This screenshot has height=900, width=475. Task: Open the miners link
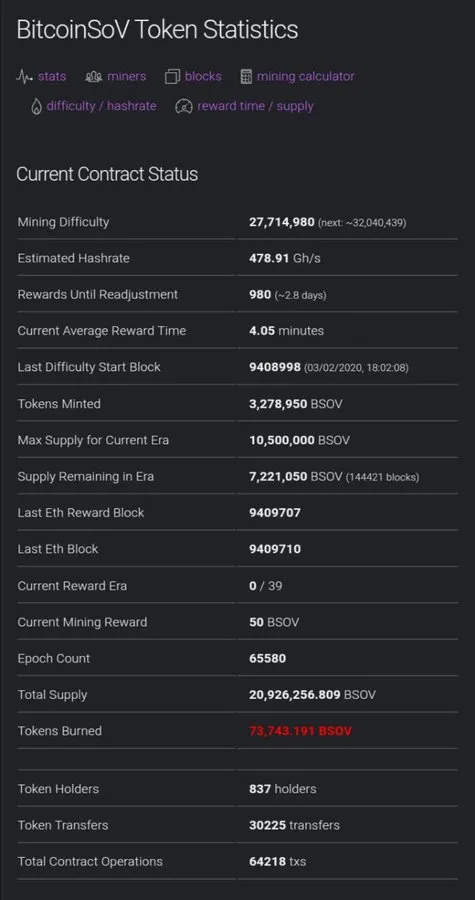(127, 76)
